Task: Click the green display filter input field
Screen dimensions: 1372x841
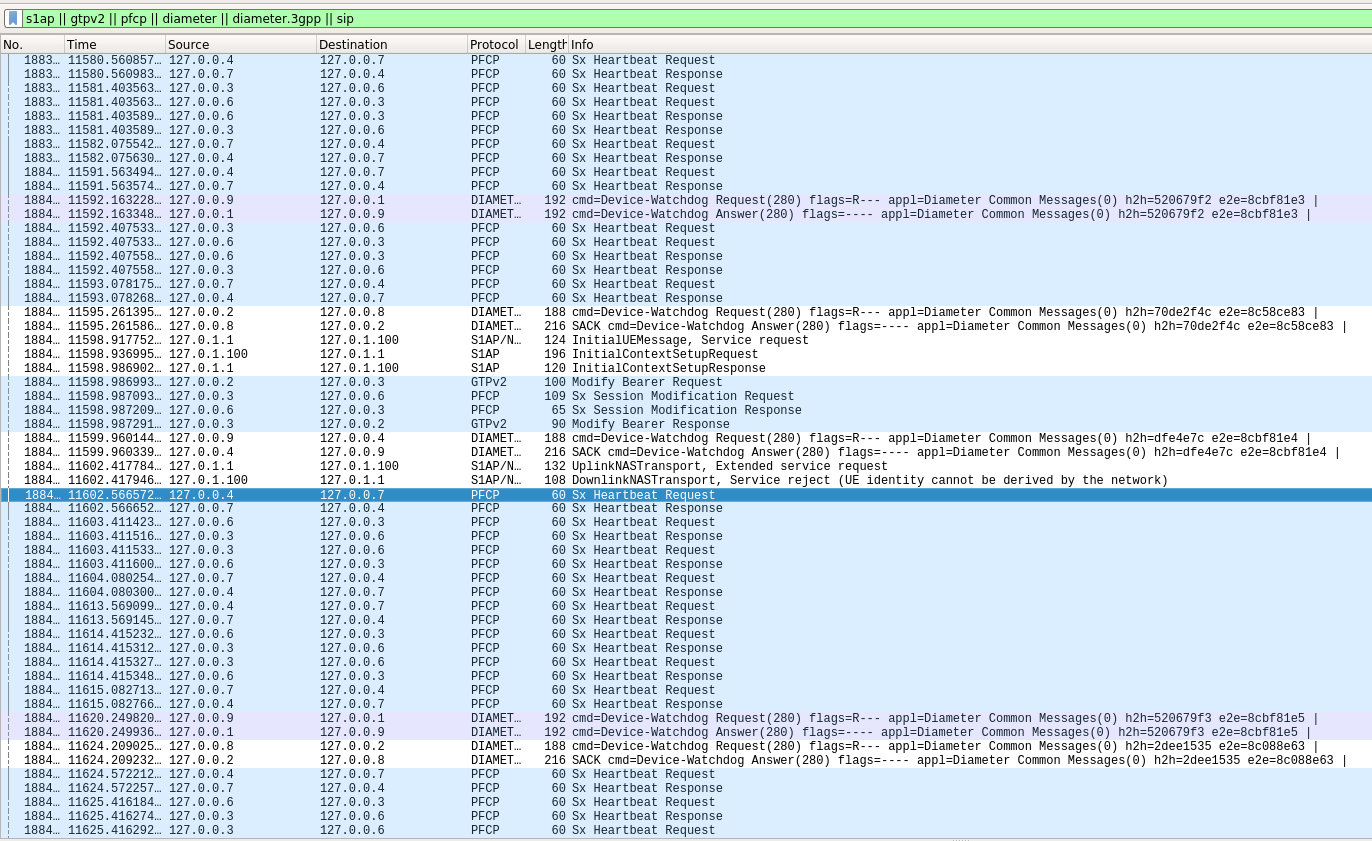Action: click(x=400, y=18)
